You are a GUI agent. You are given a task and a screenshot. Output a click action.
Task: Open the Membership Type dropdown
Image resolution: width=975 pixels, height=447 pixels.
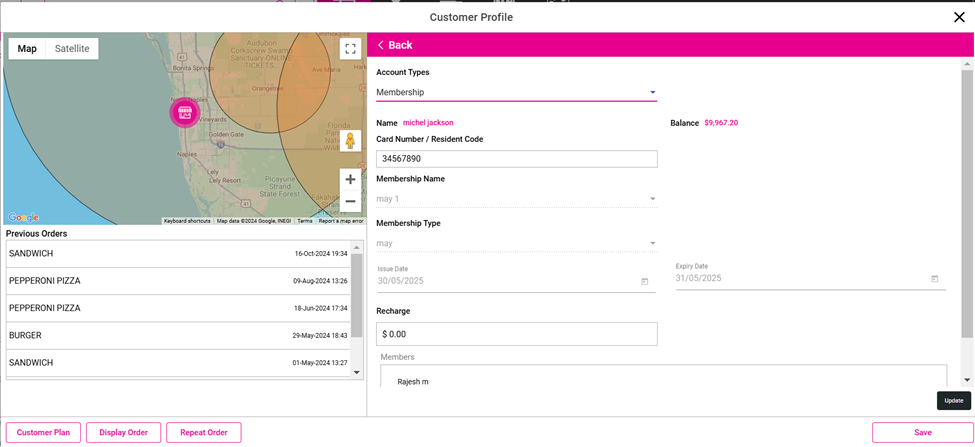(x=652, y=243)
